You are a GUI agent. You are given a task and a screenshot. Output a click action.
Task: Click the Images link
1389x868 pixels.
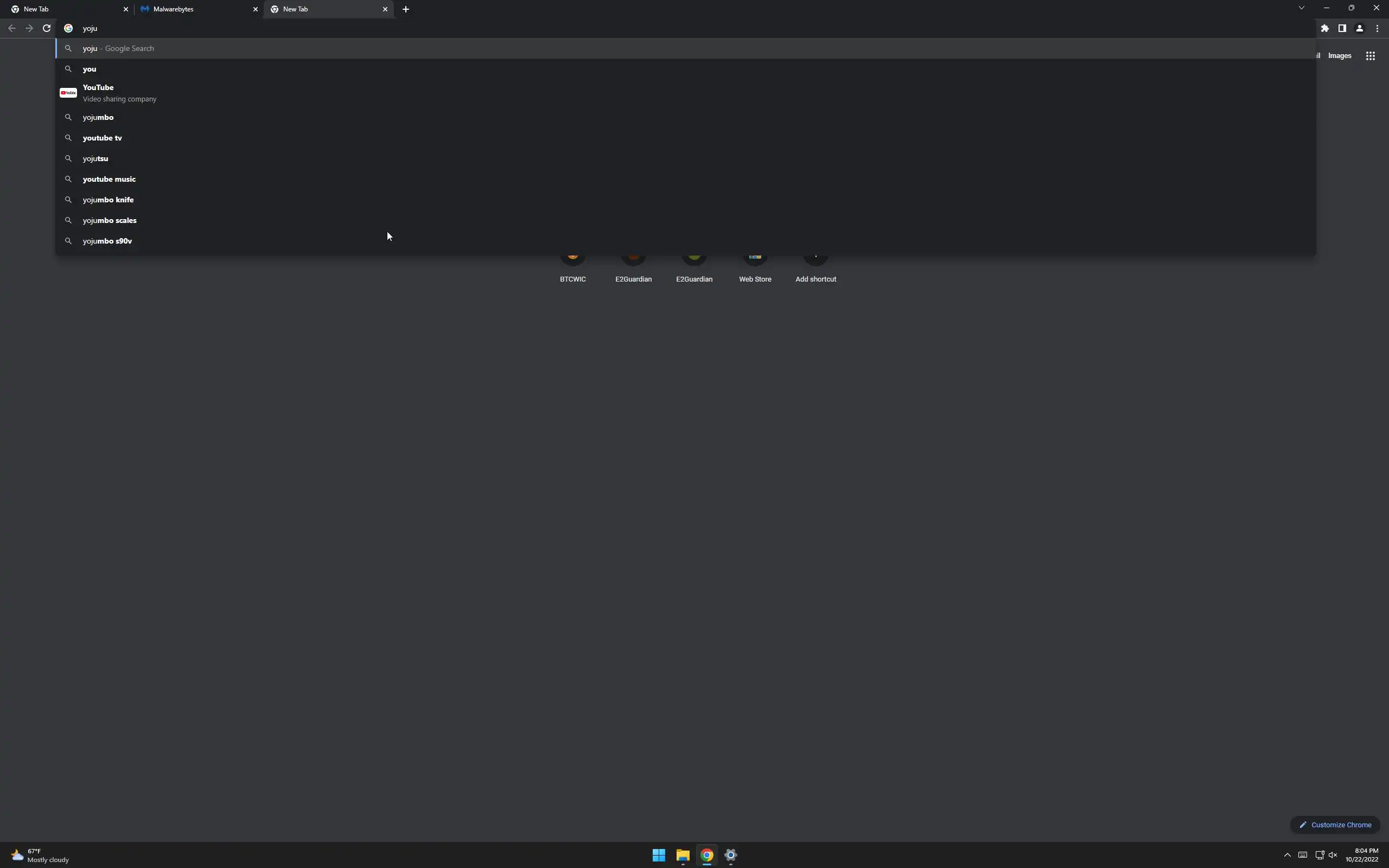1339,56
